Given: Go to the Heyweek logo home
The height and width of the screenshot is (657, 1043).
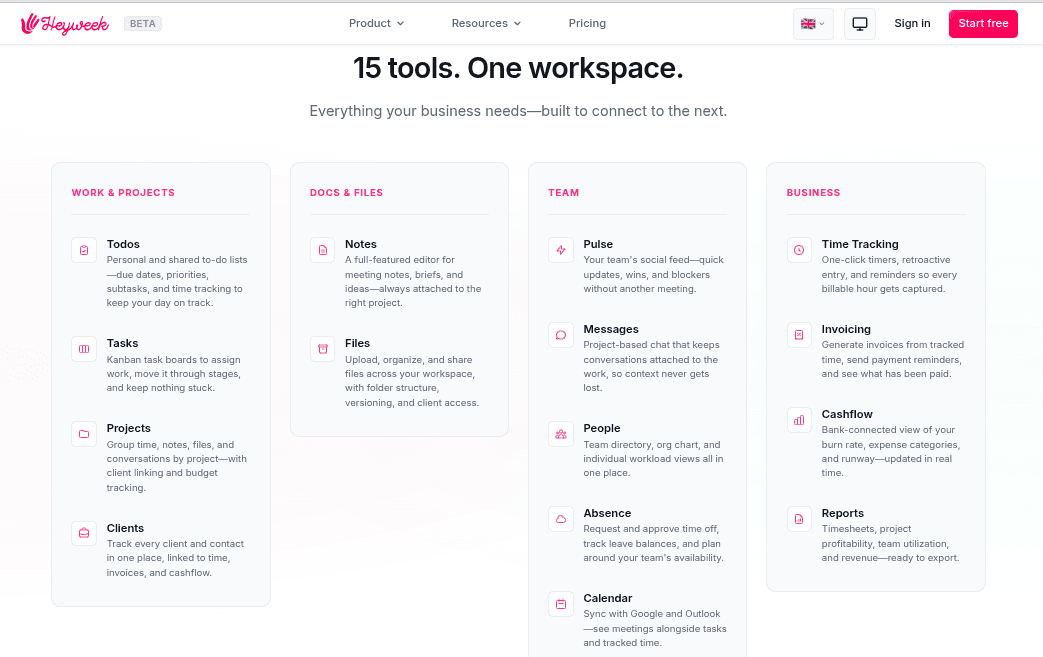Looking at the screenshot, I should (65, 24).
